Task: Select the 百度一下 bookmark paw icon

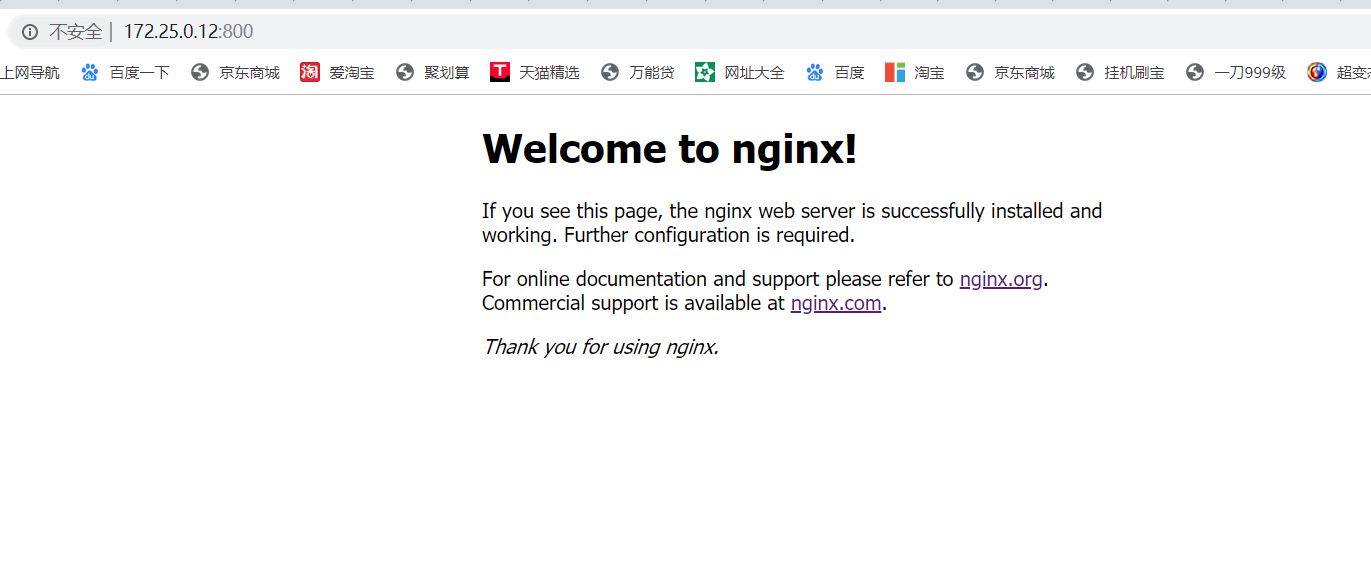Action: 89,71
